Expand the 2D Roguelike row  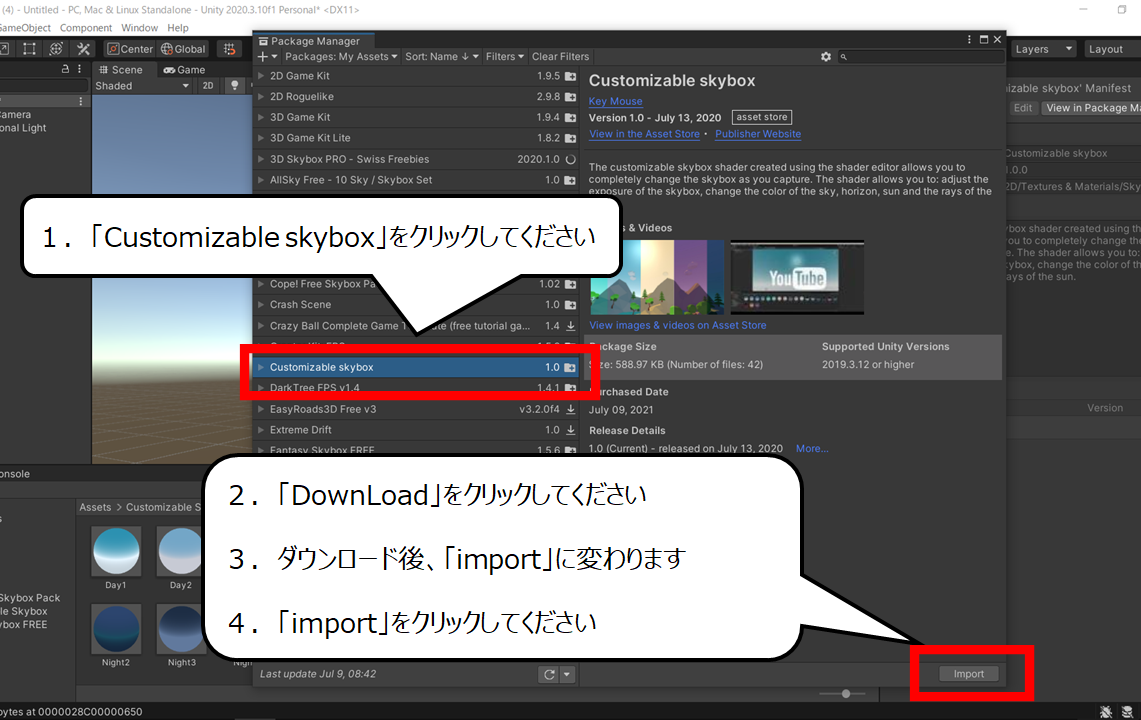tap(261, 96)
